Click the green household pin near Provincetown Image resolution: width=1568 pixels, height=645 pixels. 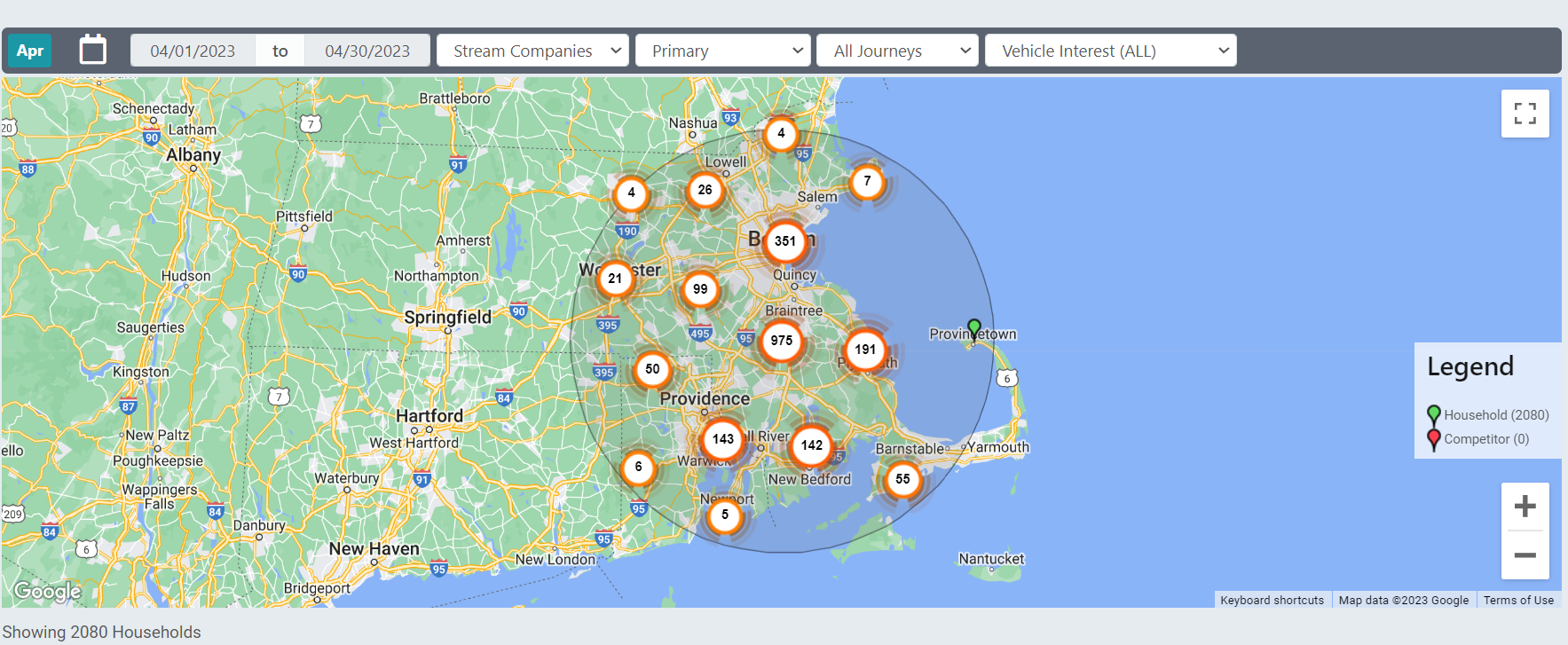tap(974, 329)
